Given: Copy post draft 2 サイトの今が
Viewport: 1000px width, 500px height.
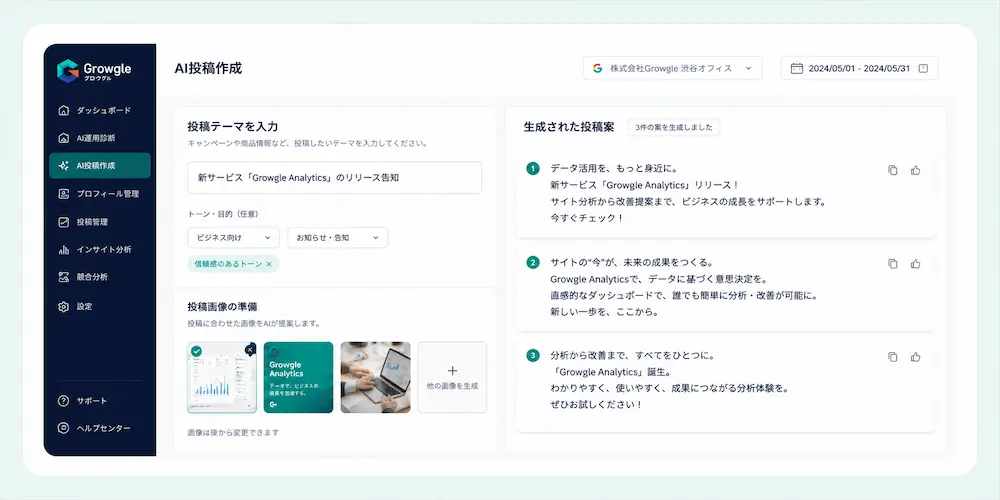Looking at the screenshot, I should [x=893, y=263].
